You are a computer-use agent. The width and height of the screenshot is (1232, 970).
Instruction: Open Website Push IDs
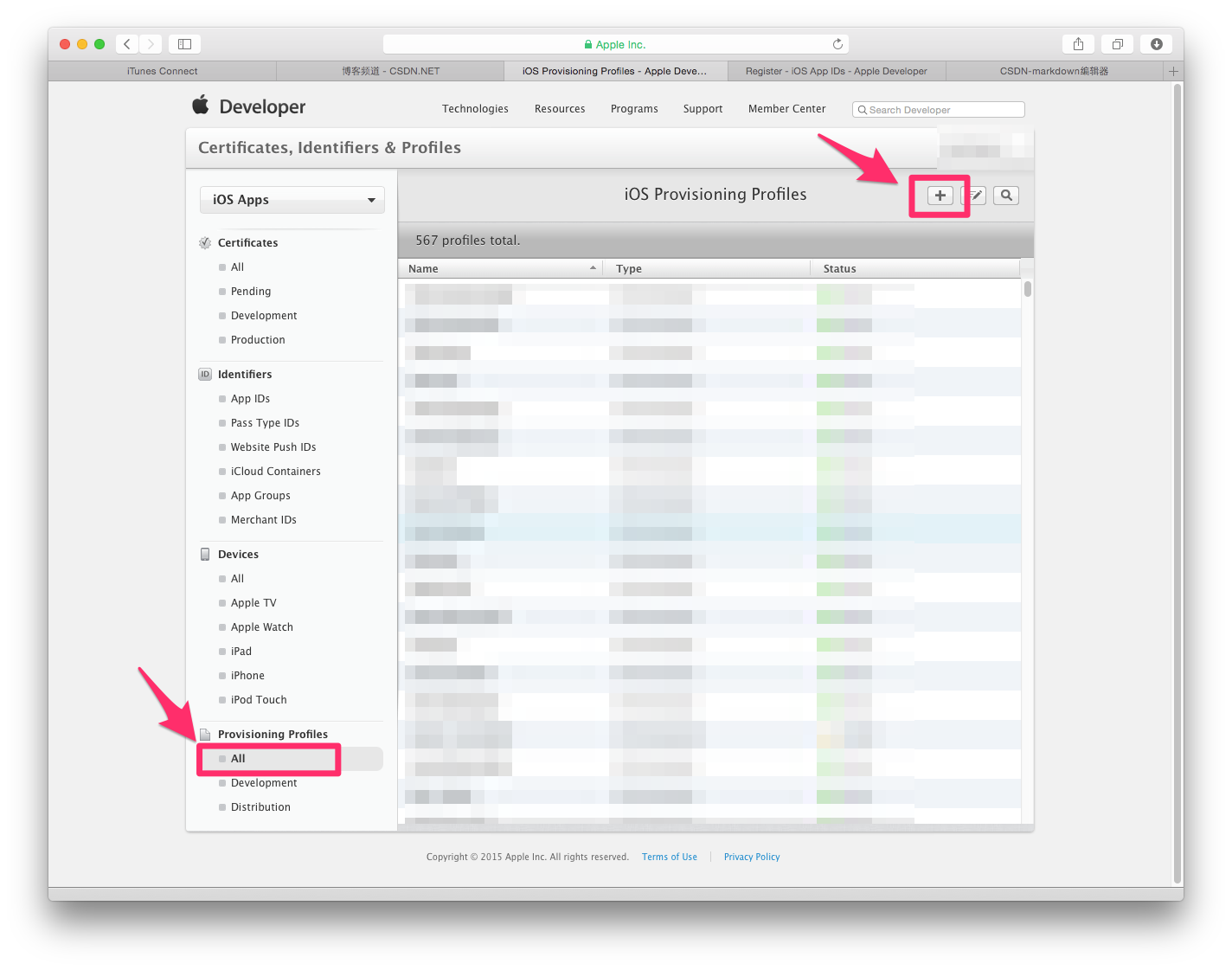pyautogui.click(x=273, y=447)
